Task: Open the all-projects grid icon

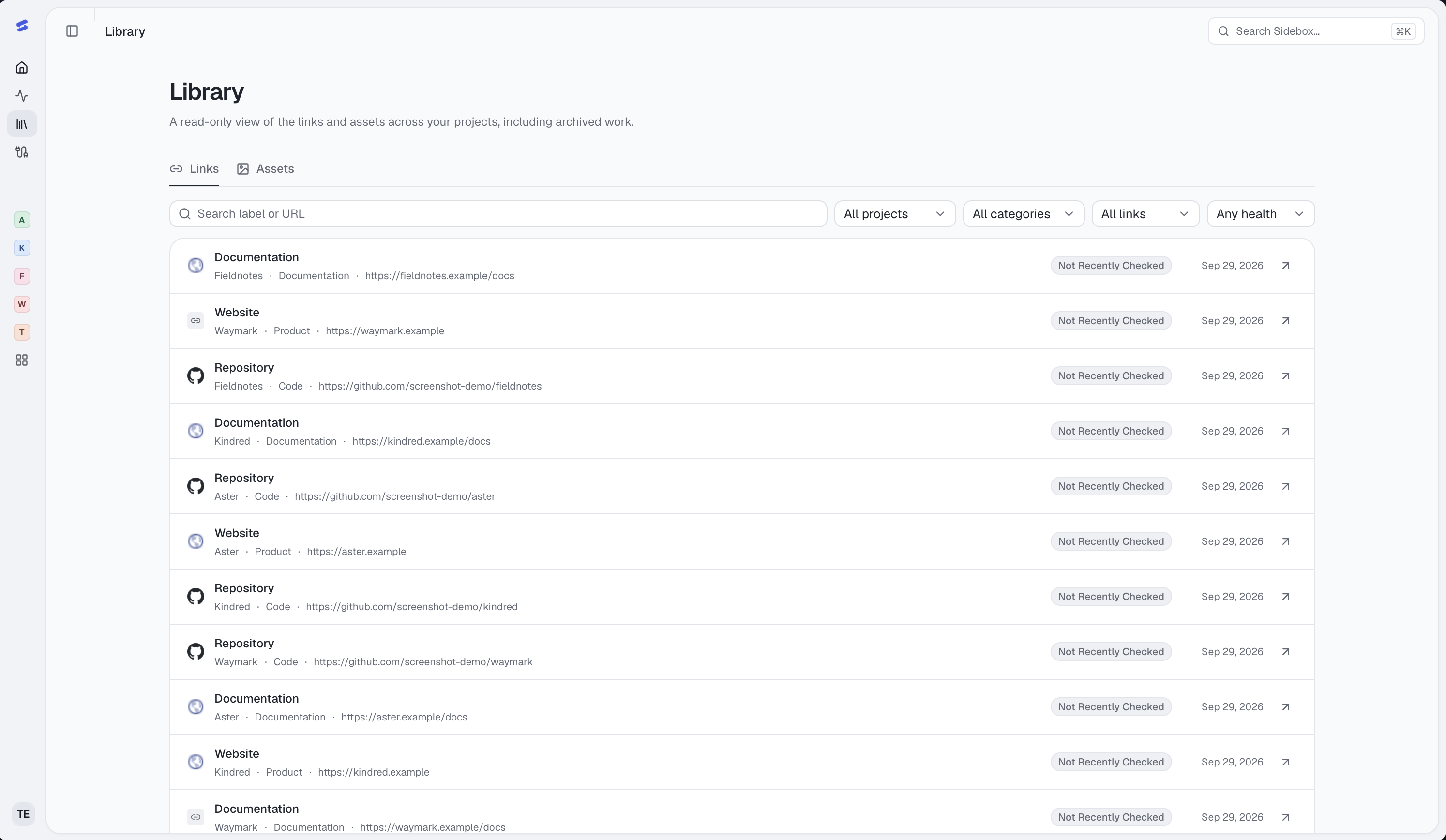Action: click(x=22, y=360)
